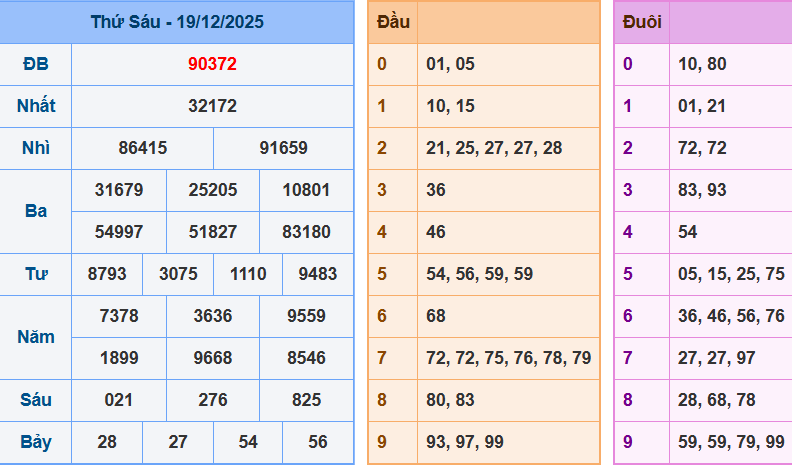Click the Đầu table value 01, 05
The image size is (792, 465).
tap(451, 64)
